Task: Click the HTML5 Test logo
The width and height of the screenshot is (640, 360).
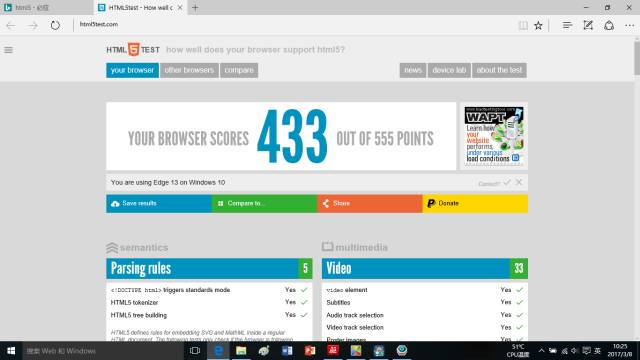Action: (133, 50)
